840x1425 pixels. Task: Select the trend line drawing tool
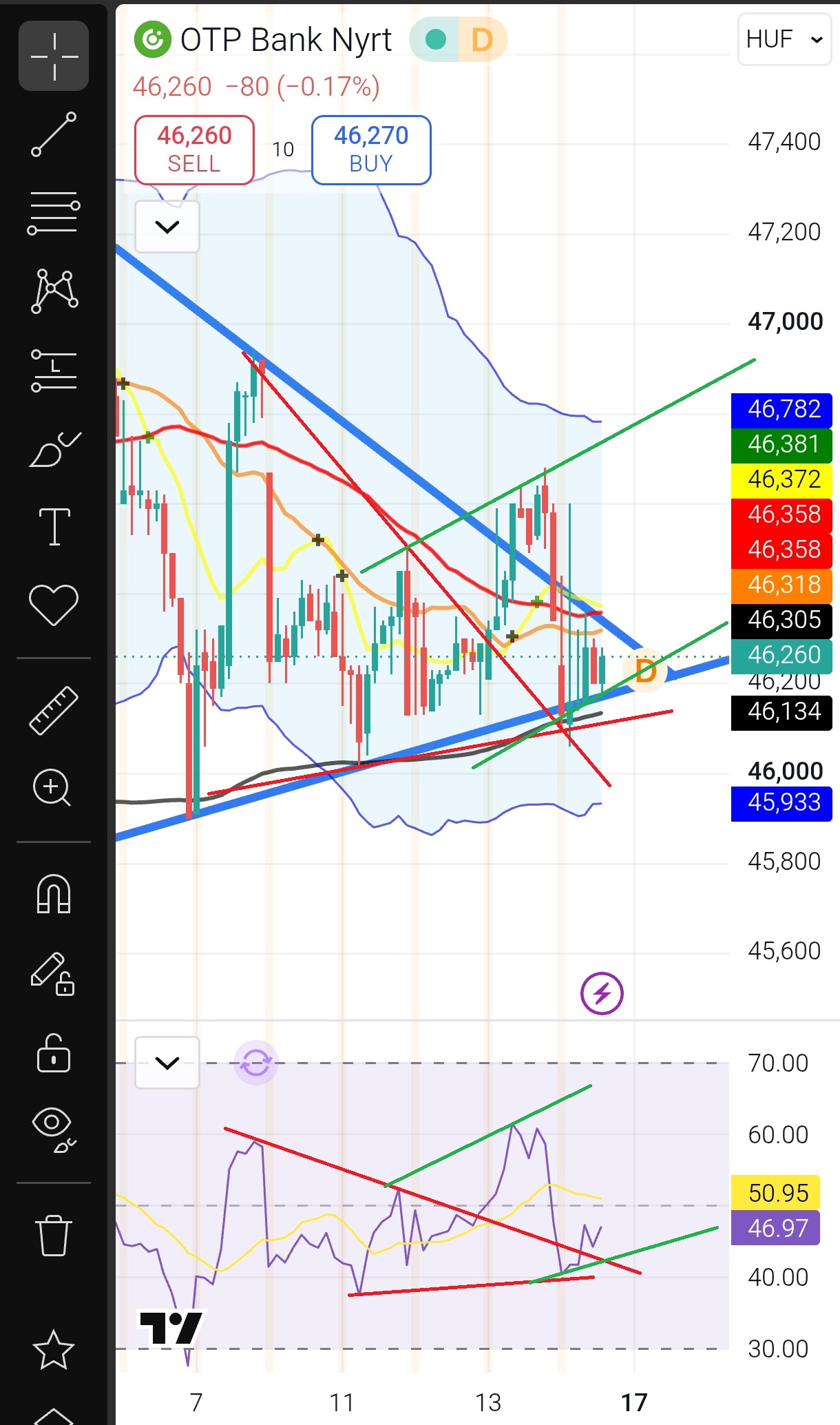(54, 134)
